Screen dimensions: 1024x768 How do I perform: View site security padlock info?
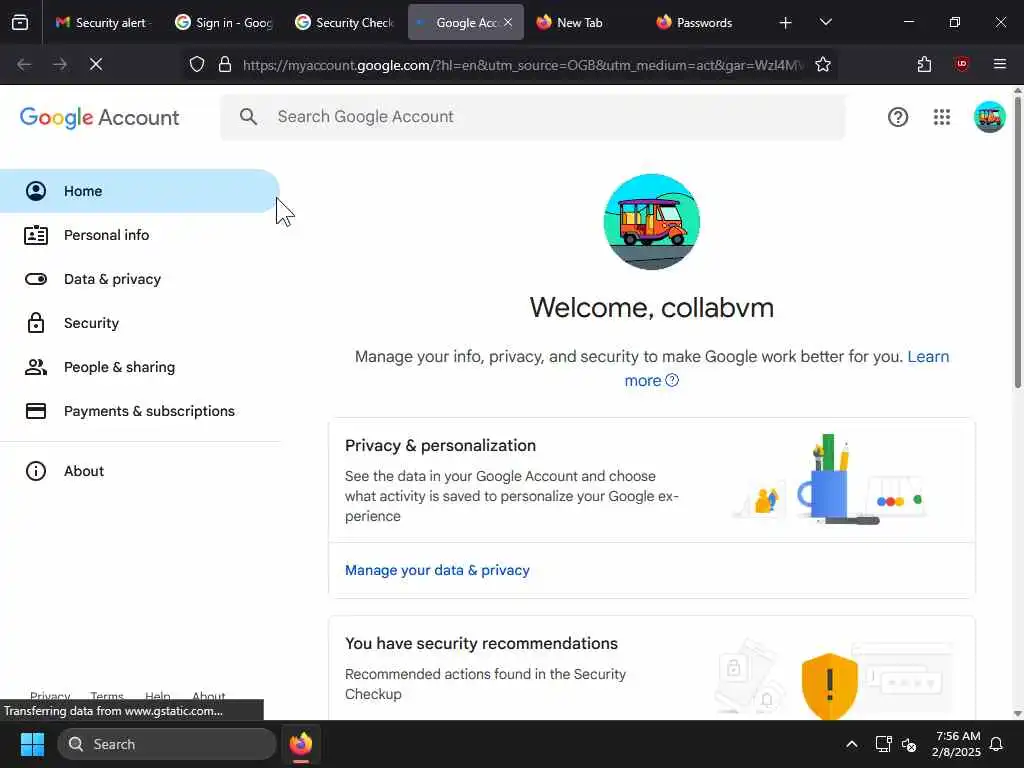225,65
